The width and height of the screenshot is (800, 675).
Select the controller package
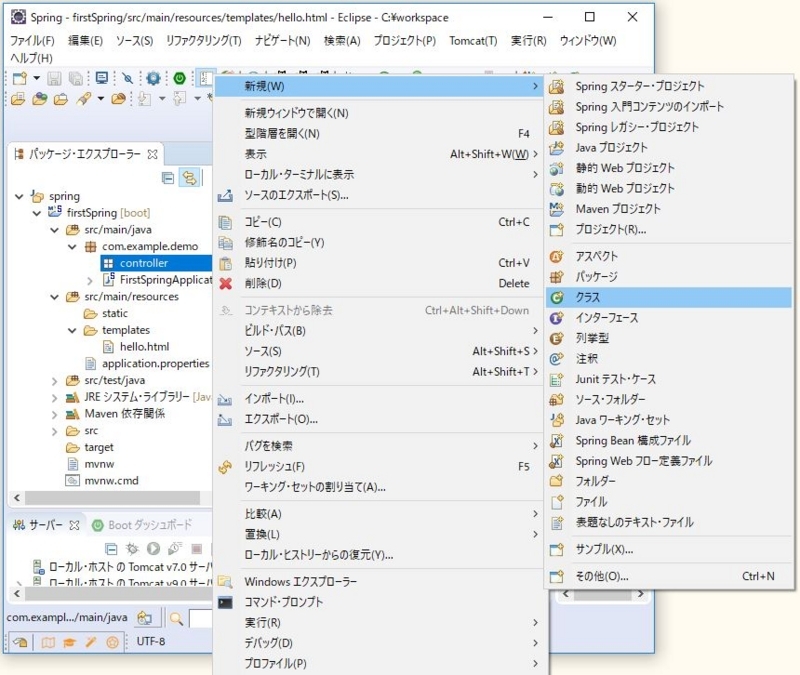(x=156, y=263)
